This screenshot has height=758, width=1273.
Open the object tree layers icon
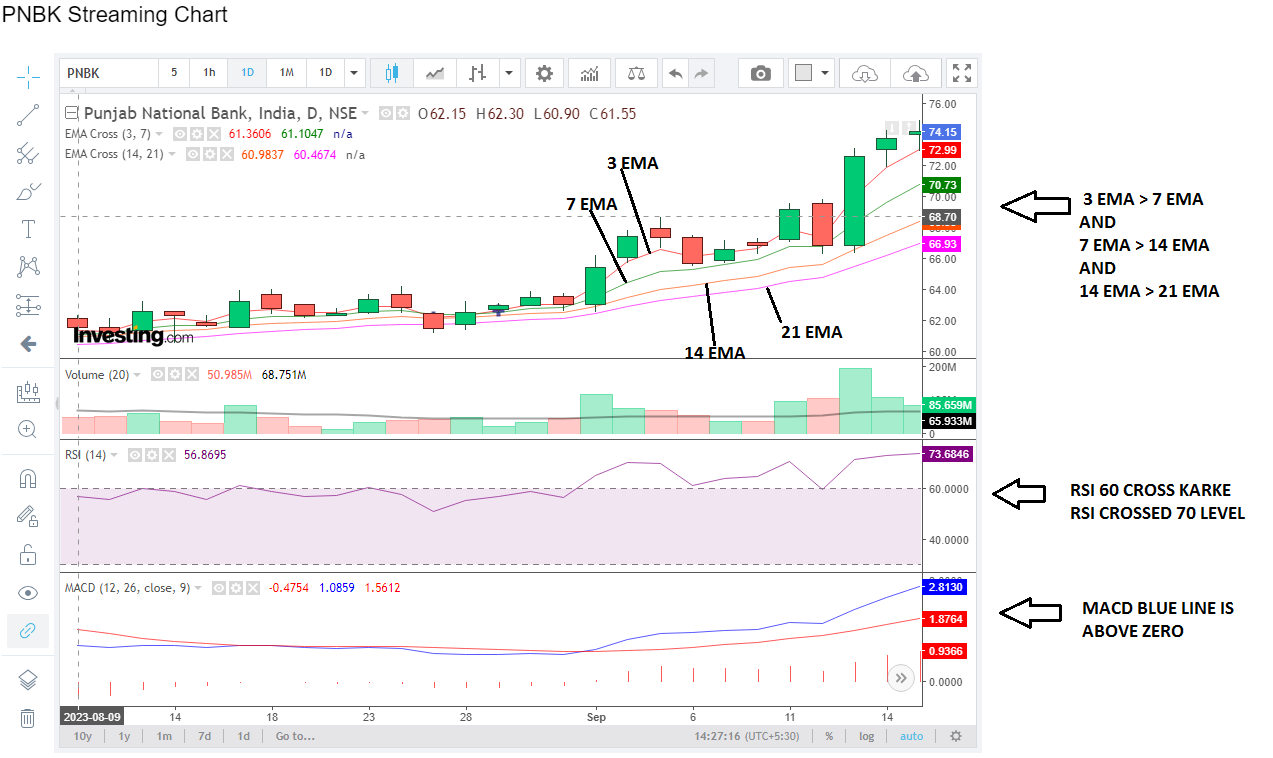pyautogui.click(x=28, y=679)
